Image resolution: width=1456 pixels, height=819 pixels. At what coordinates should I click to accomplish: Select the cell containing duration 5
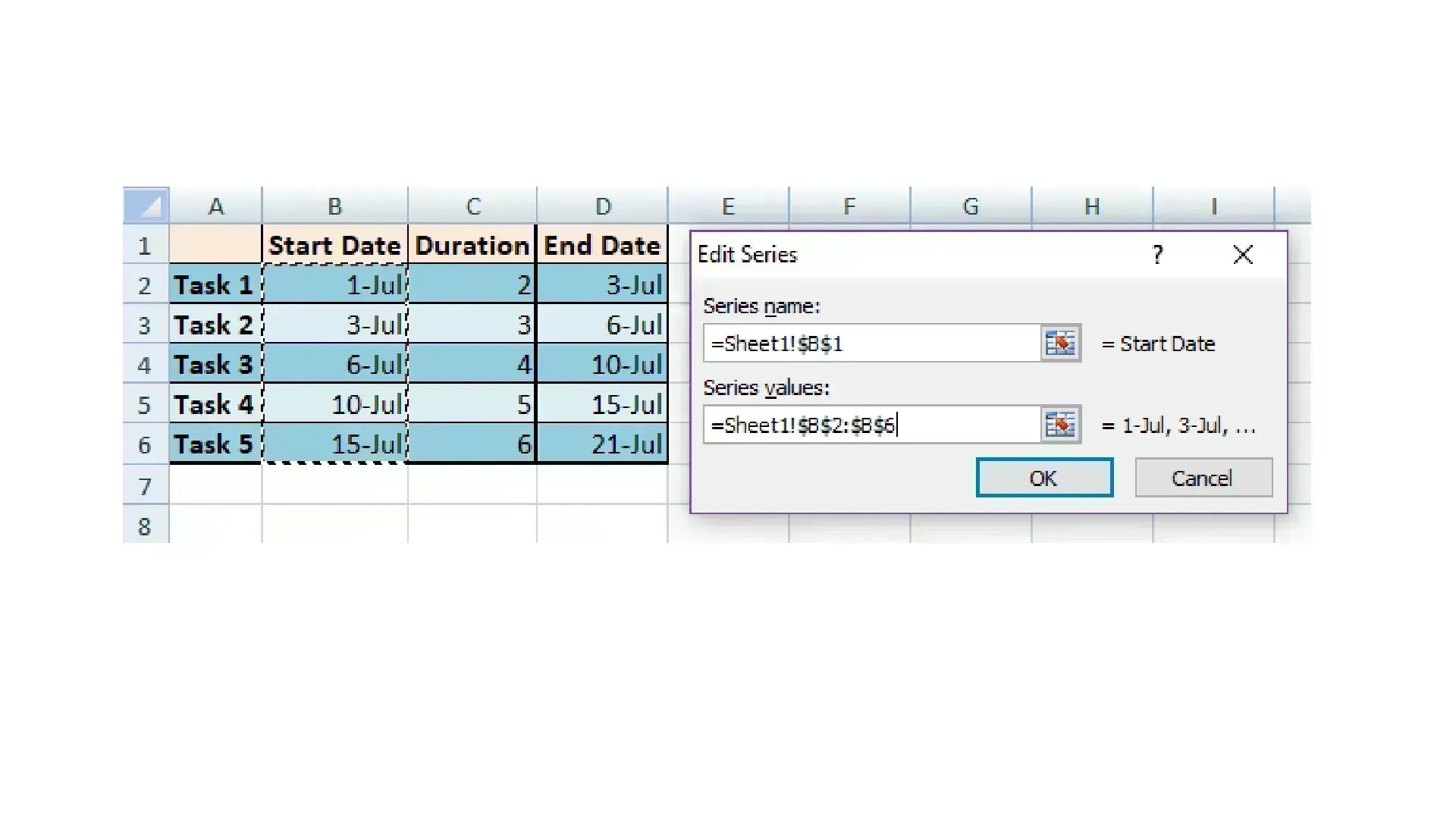[x=472, y=404]
